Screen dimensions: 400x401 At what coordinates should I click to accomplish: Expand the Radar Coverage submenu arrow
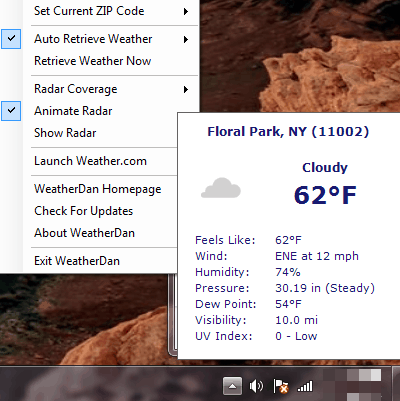186,89
